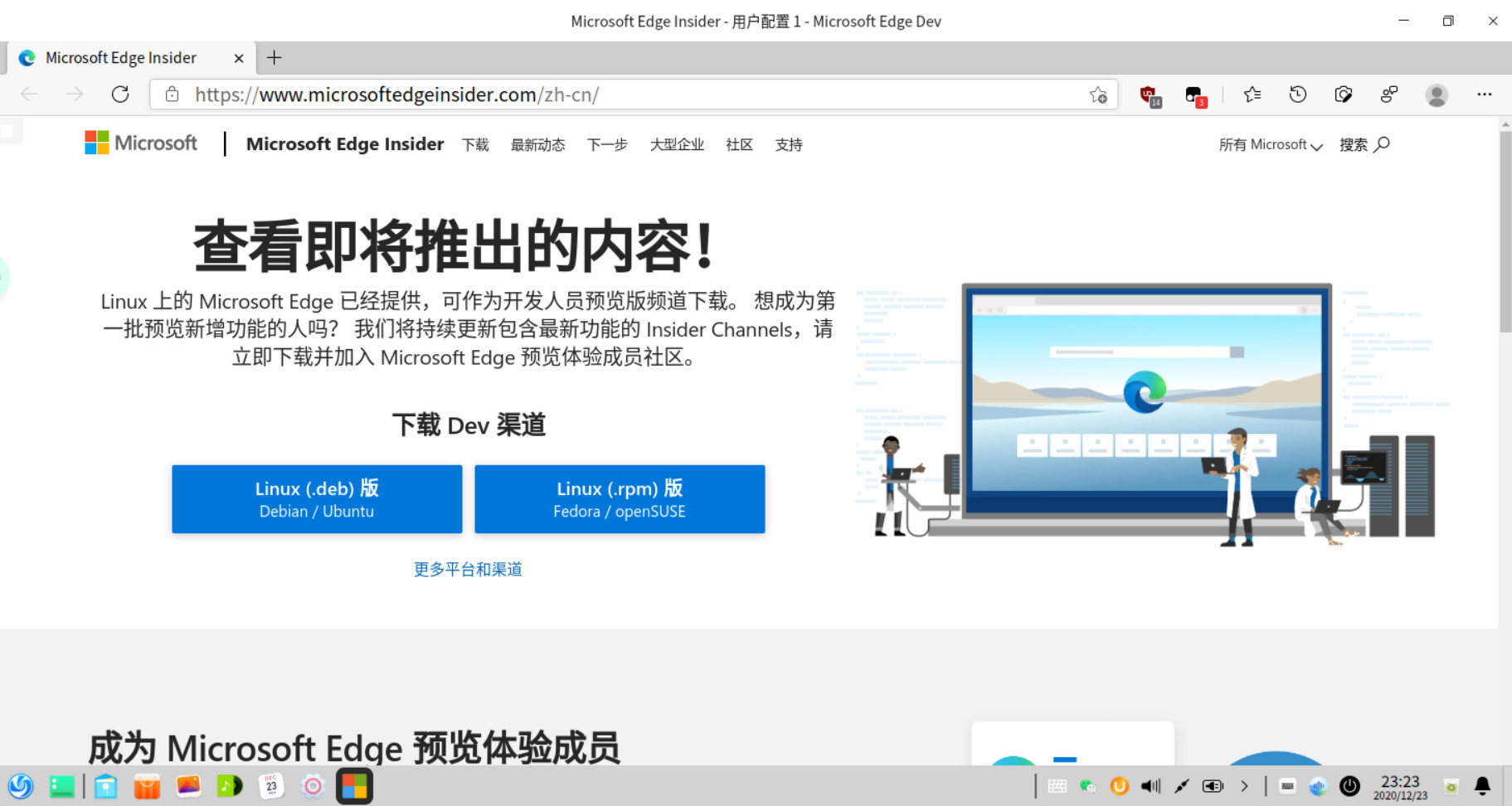This screenshot has width=1512, height=806.
Task: Open the calendar dock icon showing 23
Action: (x=271, y=786)
